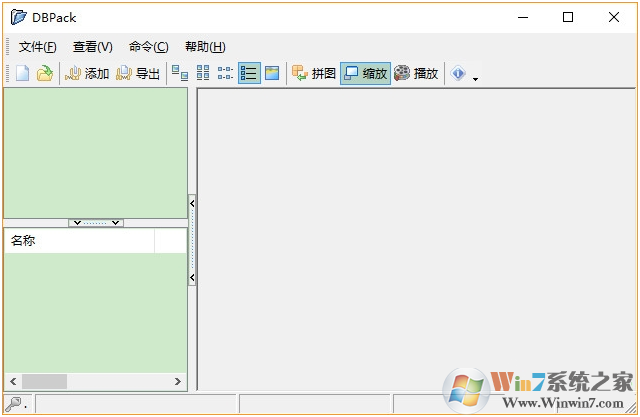Image resolution: width=640 pixels, height=417 pixels.
Task: Switch to small icons grid view
Action: pyautogui.click(x=203, y=73)
